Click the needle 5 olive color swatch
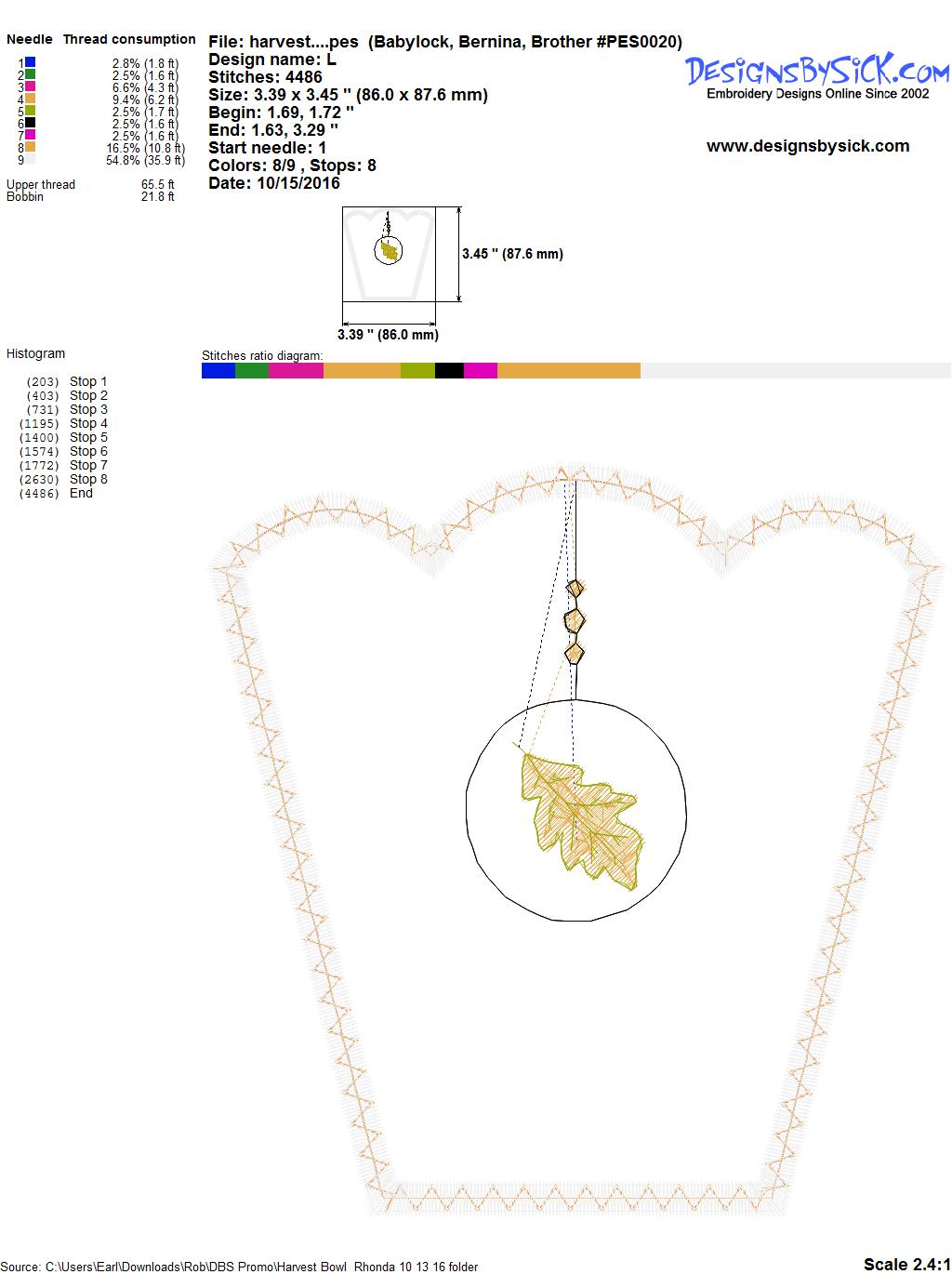 (x=30, y=111)
